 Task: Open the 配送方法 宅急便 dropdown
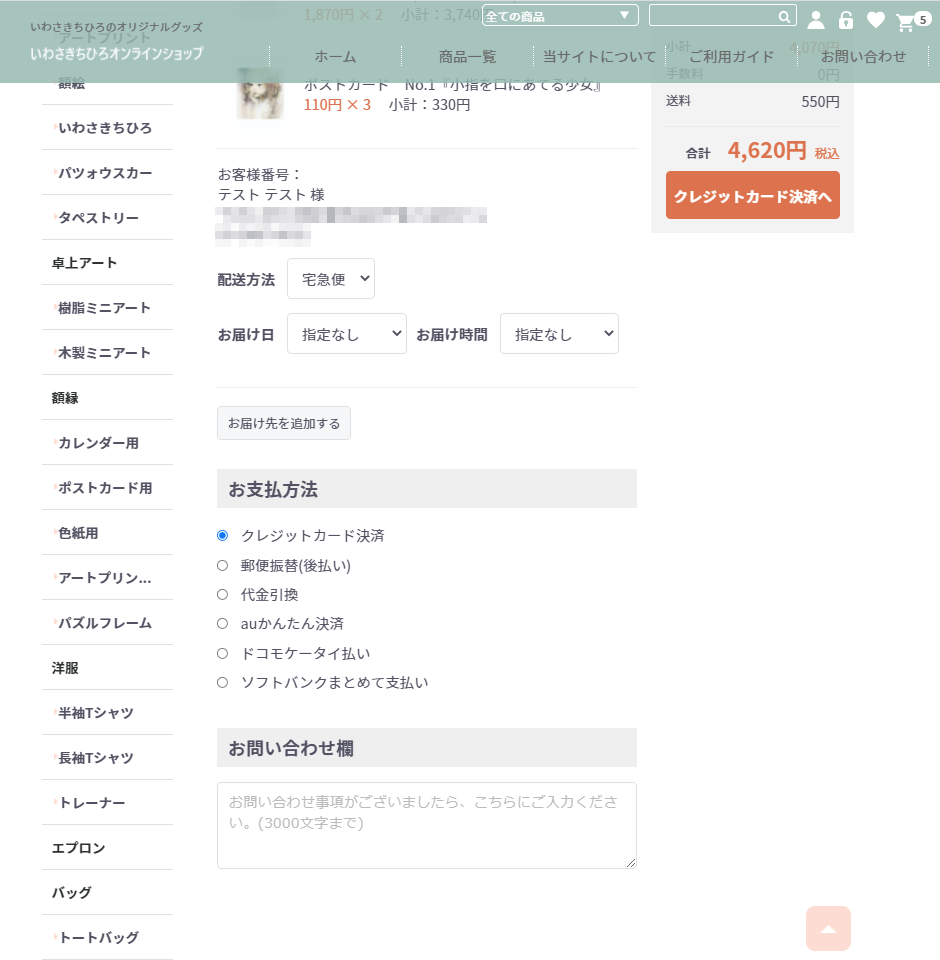point(331,279)
